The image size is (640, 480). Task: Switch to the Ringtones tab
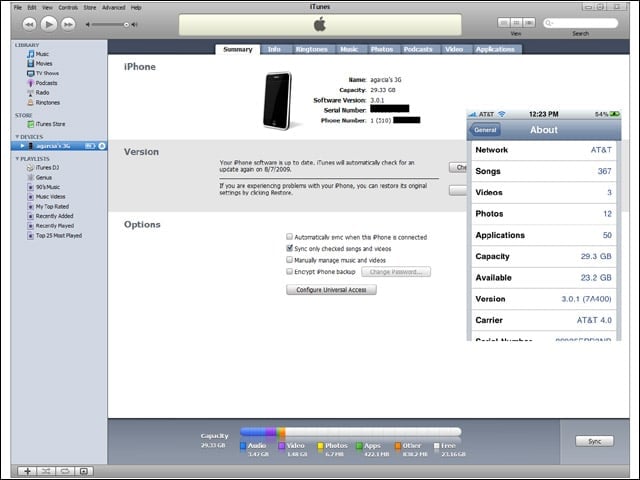click(311, 49)
